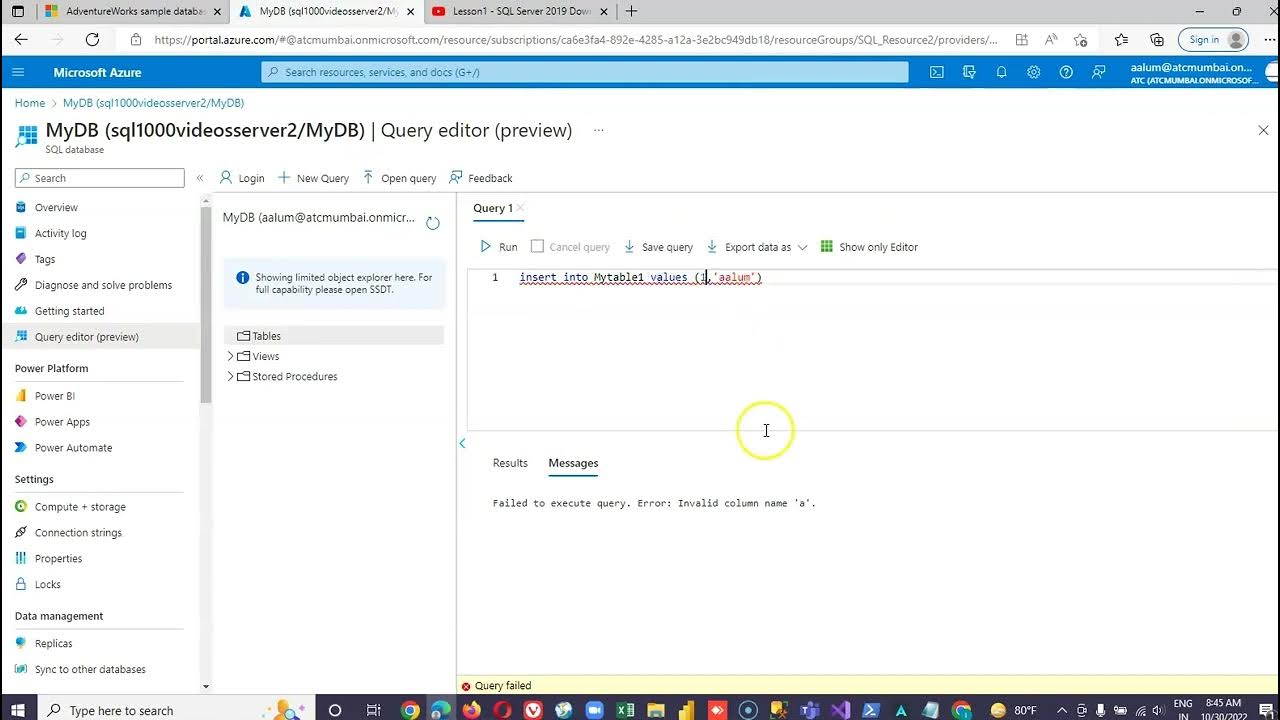
Task: Click Feedback in the query editor toolbar
Action: [481, 178]
